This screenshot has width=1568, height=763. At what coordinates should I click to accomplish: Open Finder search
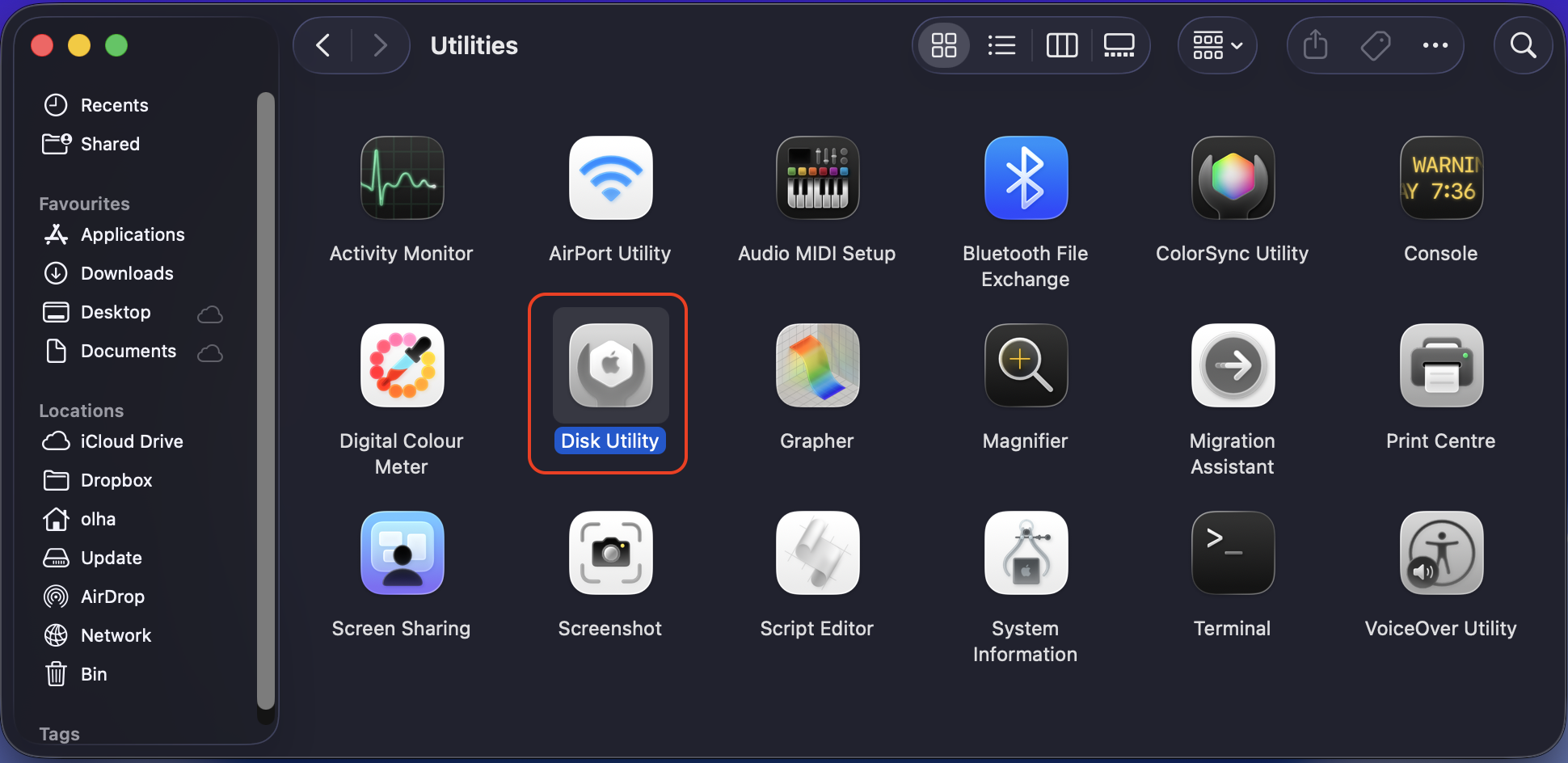pyautogui.click(x=1523, y=45)
